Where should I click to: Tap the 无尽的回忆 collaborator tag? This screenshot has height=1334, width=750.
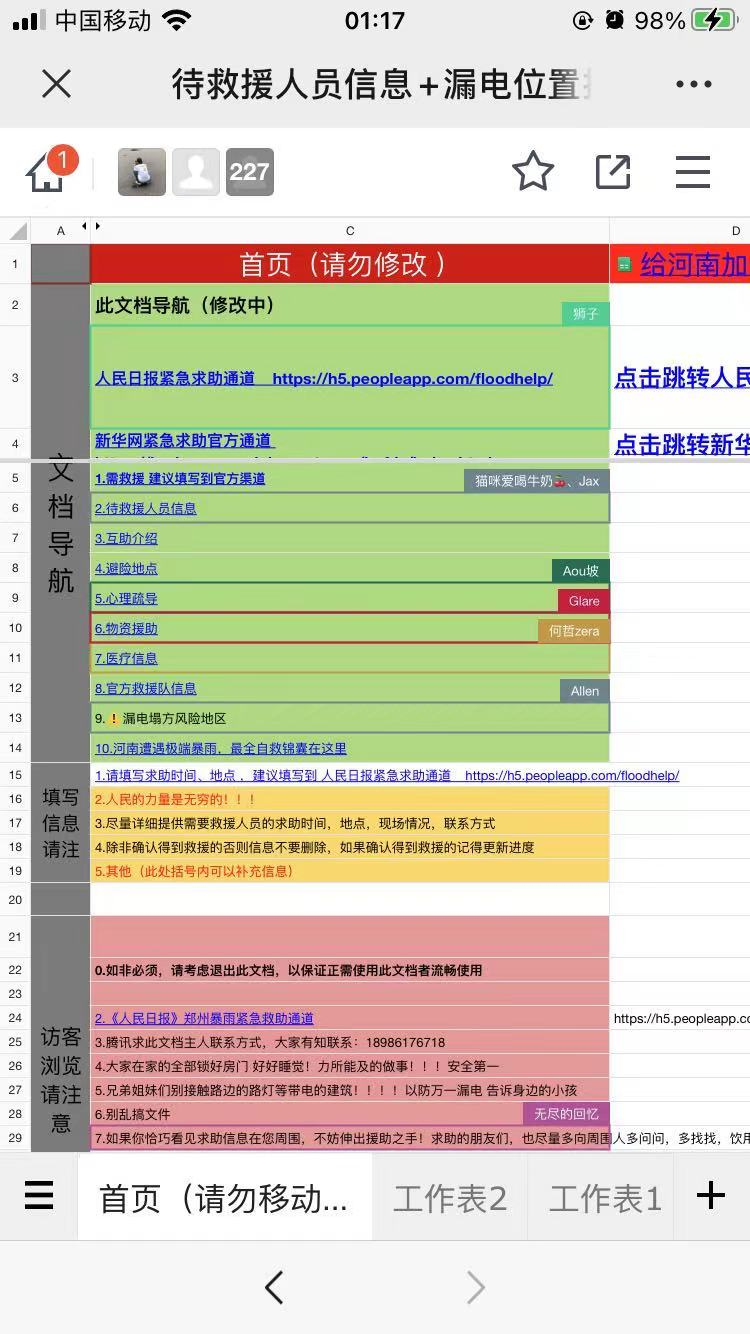(x=566, y=1114)
